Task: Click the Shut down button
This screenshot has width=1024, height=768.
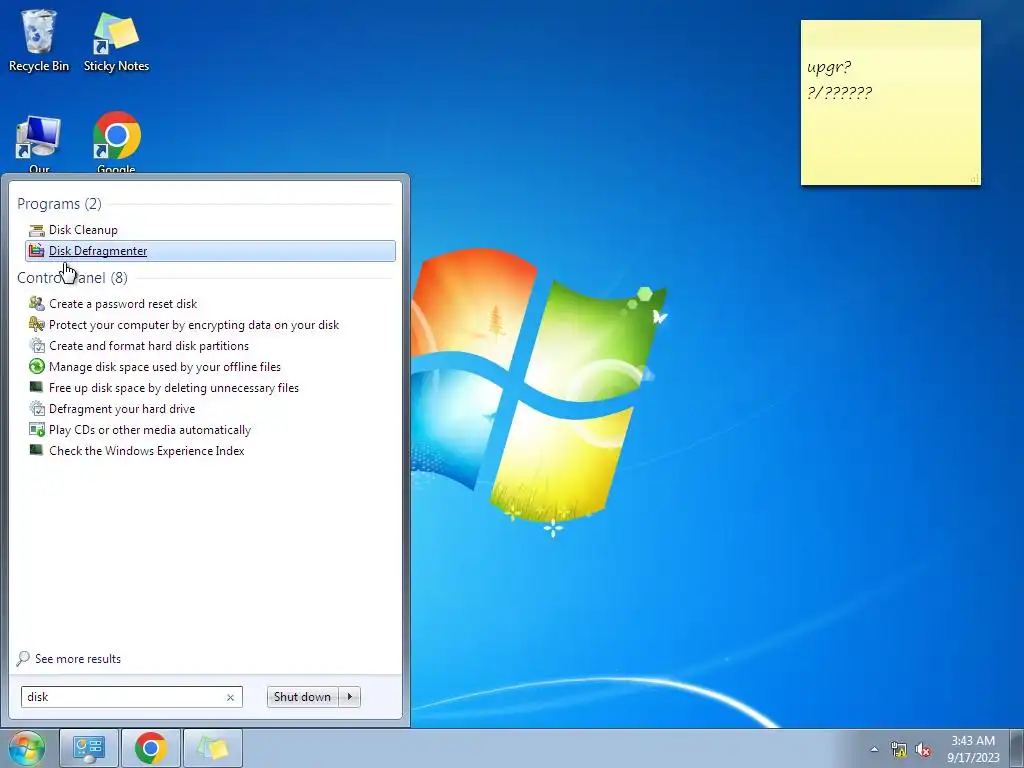Action: point(303,697)
